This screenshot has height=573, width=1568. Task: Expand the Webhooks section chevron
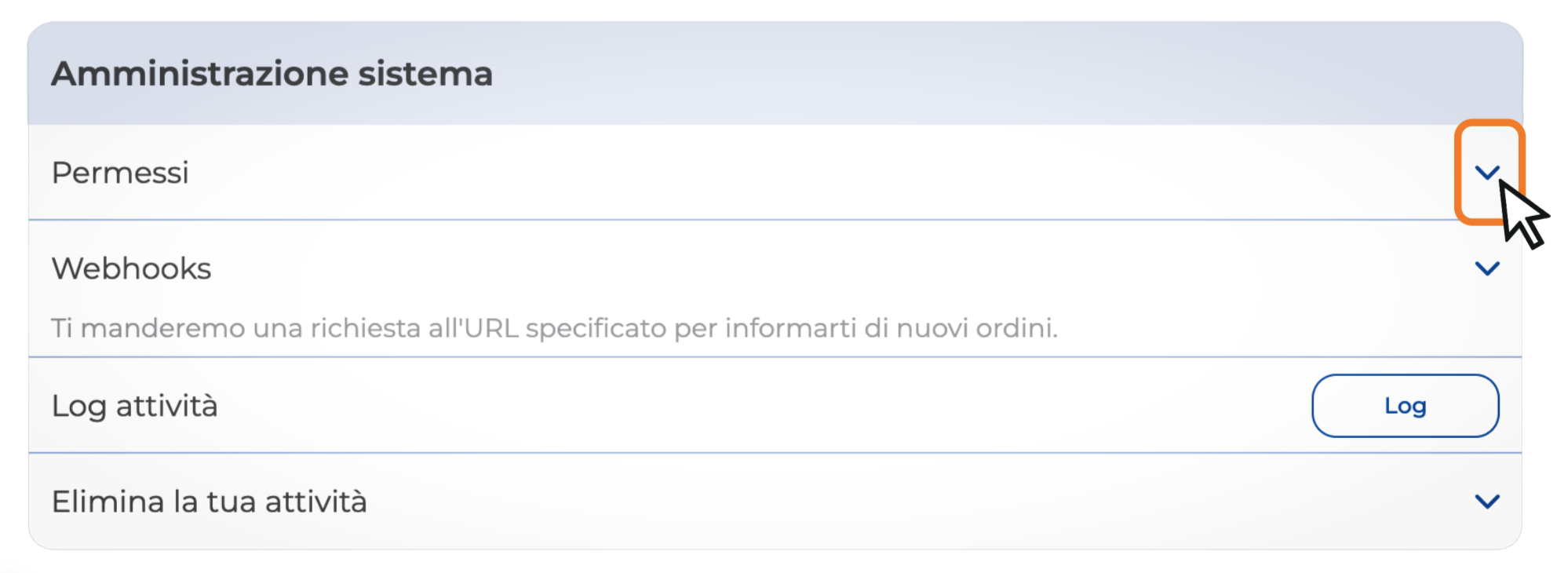pos(1486,268)
